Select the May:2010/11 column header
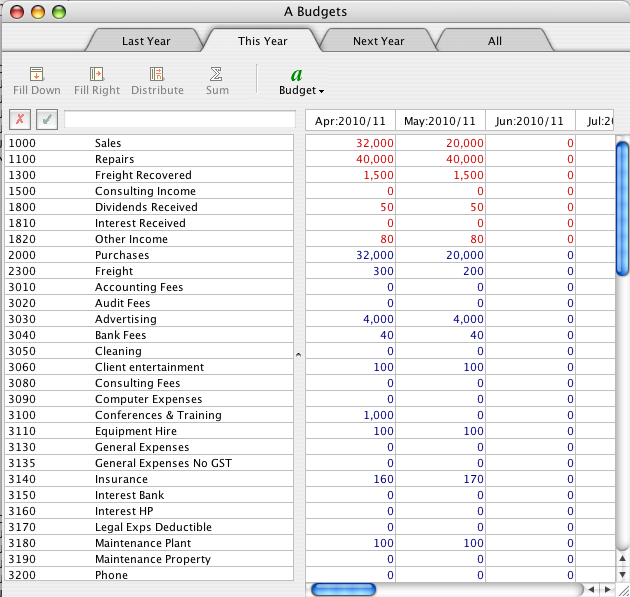The image size is (630, 597). (x=440, y=121)
